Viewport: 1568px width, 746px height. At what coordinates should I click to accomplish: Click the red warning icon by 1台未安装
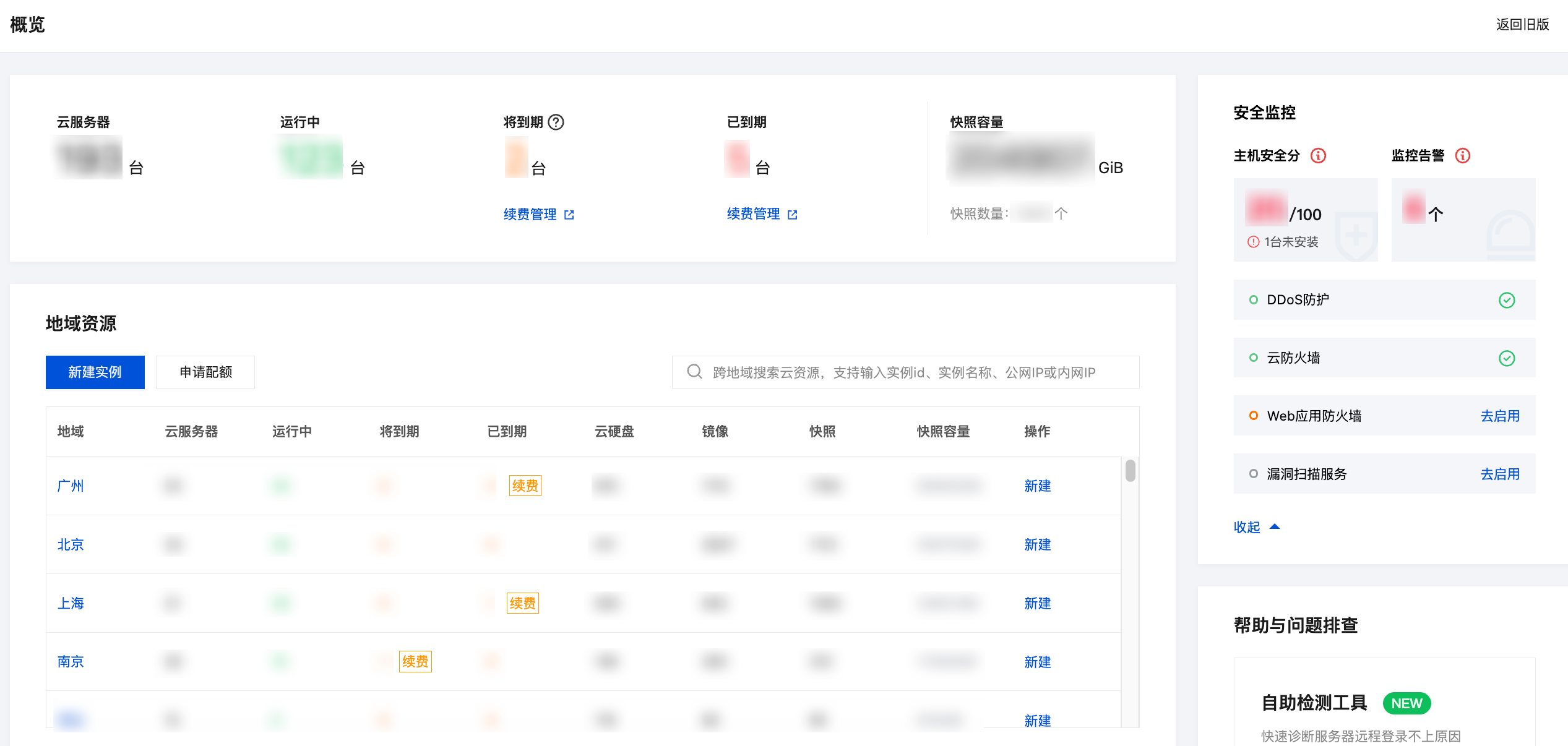tap(1253, 242)
